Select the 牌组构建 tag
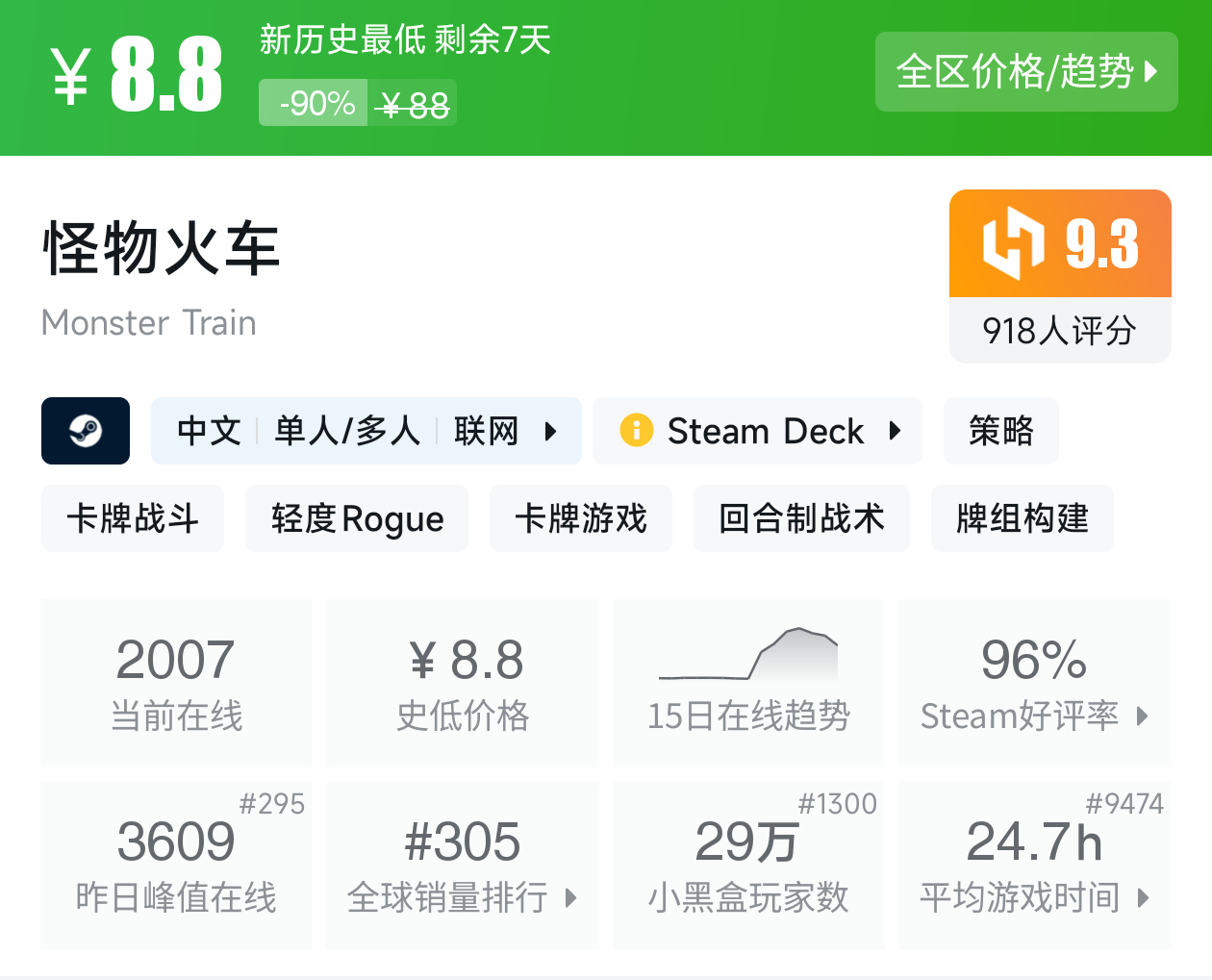 (x=1022, y=518)
